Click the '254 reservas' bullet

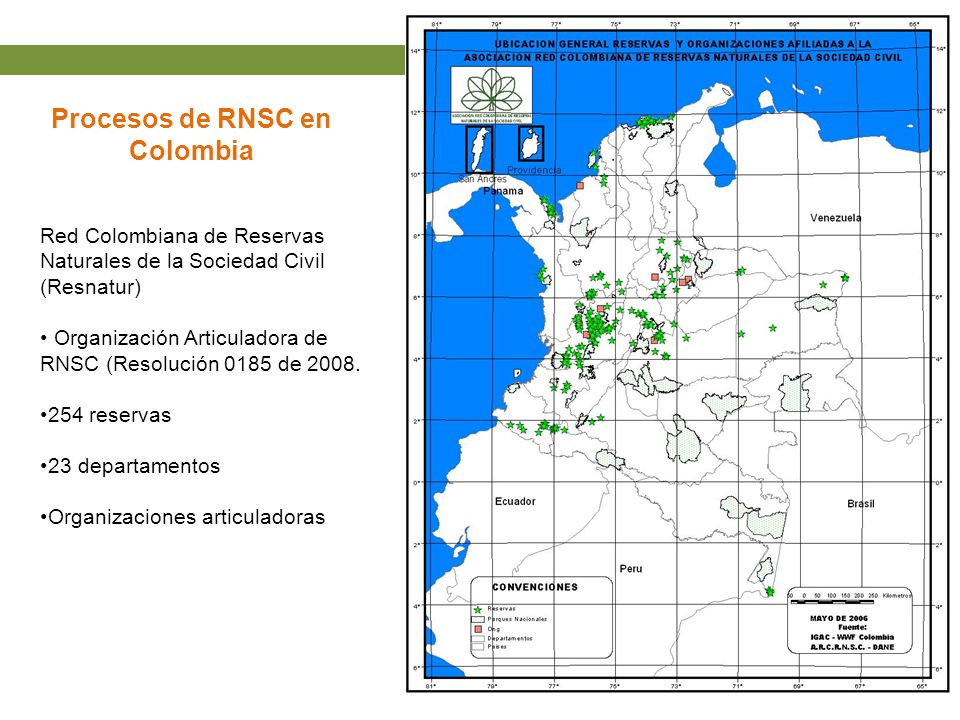106,415
